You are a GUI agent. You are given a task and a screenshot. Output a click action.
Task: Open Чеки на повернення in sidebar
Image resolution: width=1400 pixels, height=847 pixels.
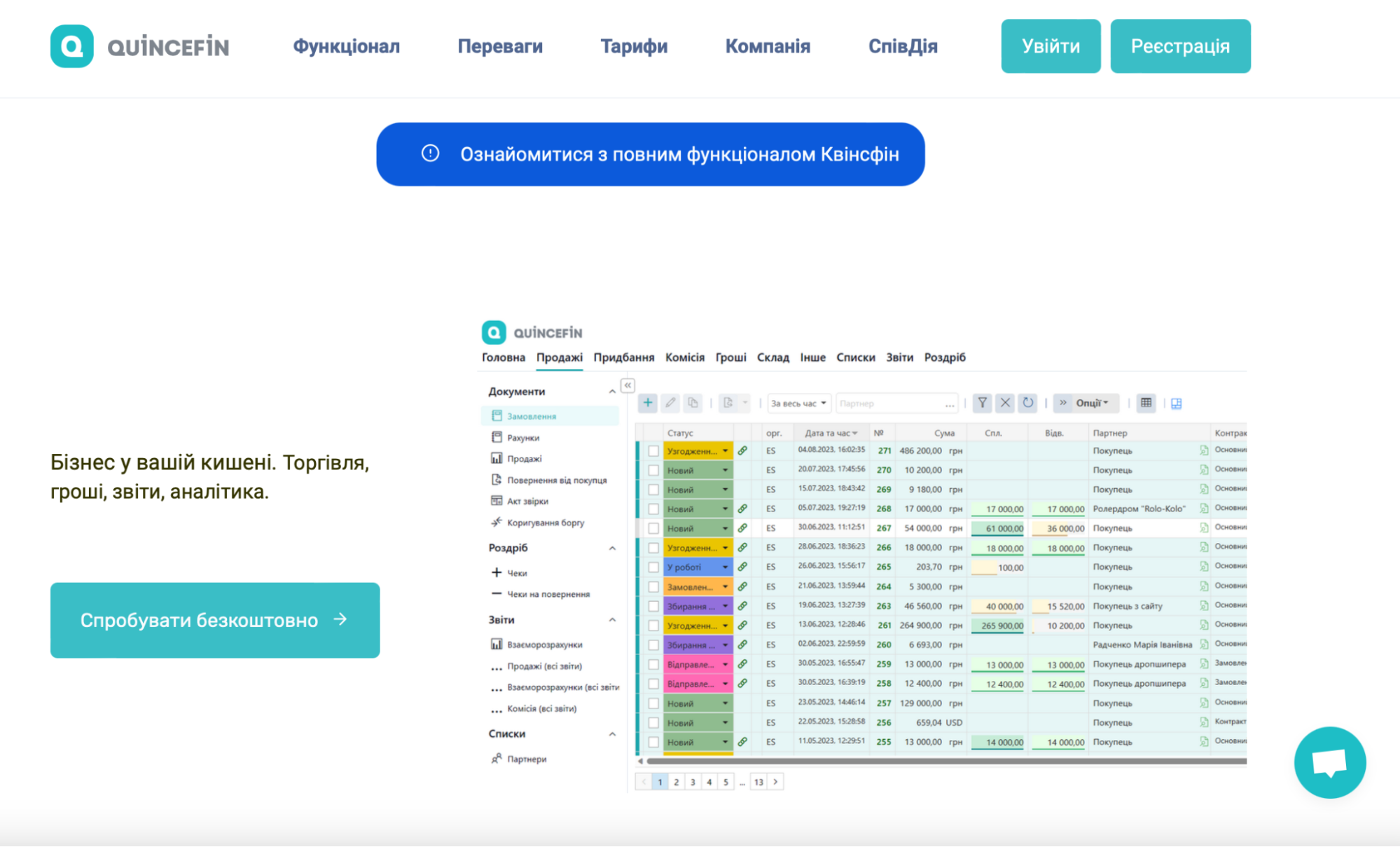pos(541,594)
